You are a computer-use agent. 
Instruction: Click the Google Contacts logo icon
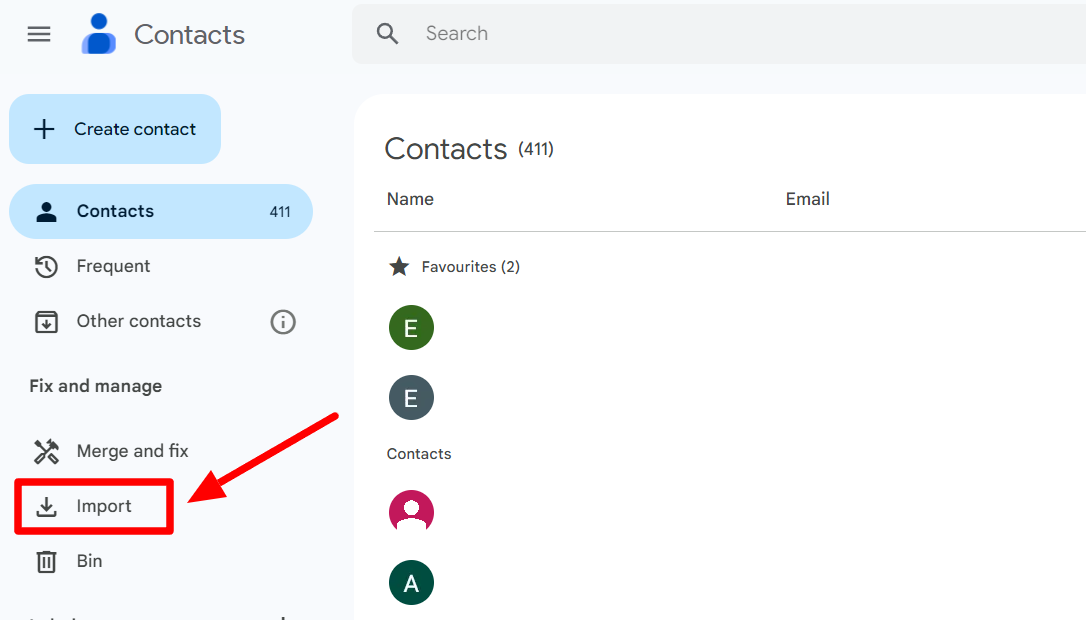pos(98,33)
